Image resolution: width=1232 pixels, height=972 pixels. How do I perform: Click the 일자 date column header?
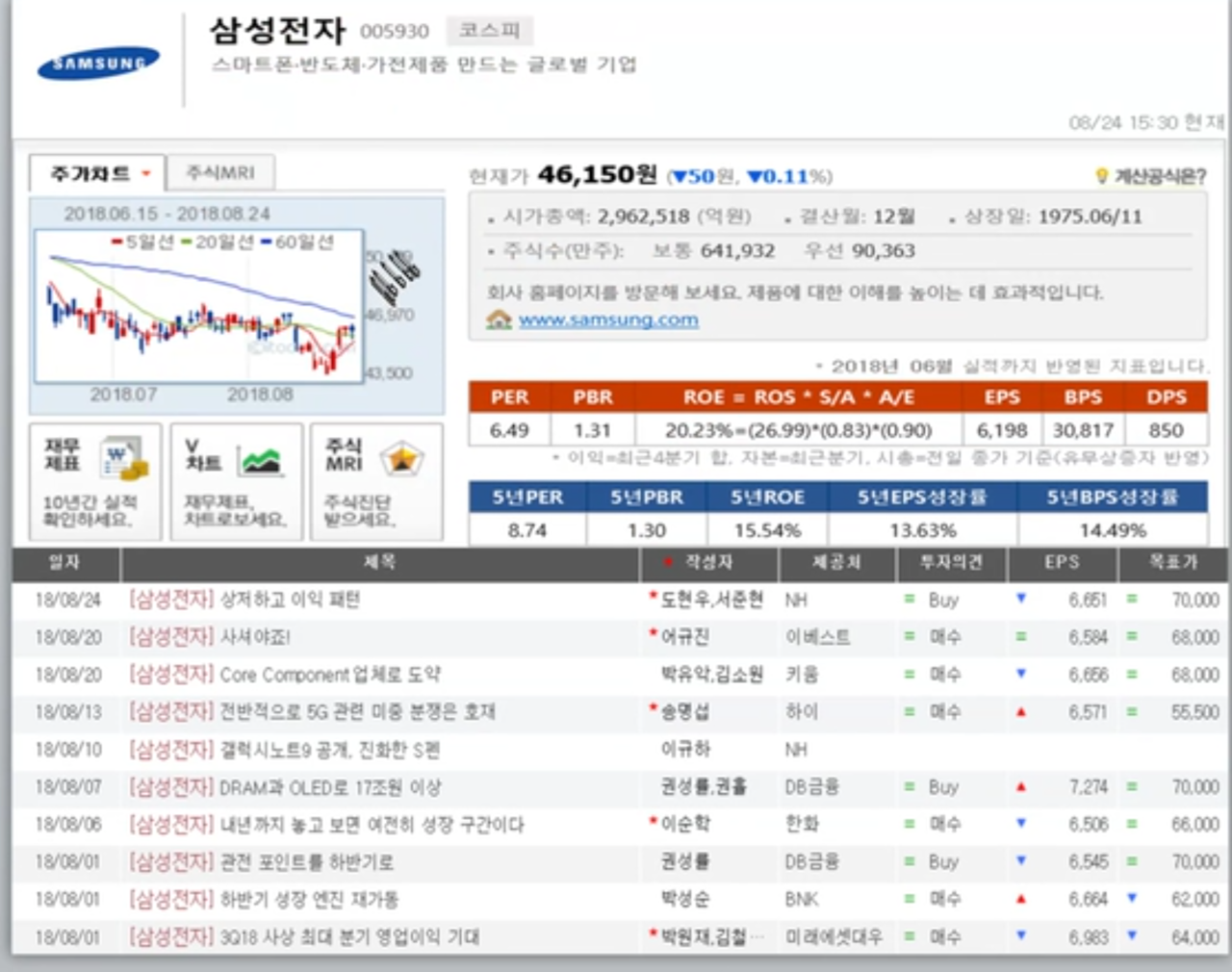[64, 562]
